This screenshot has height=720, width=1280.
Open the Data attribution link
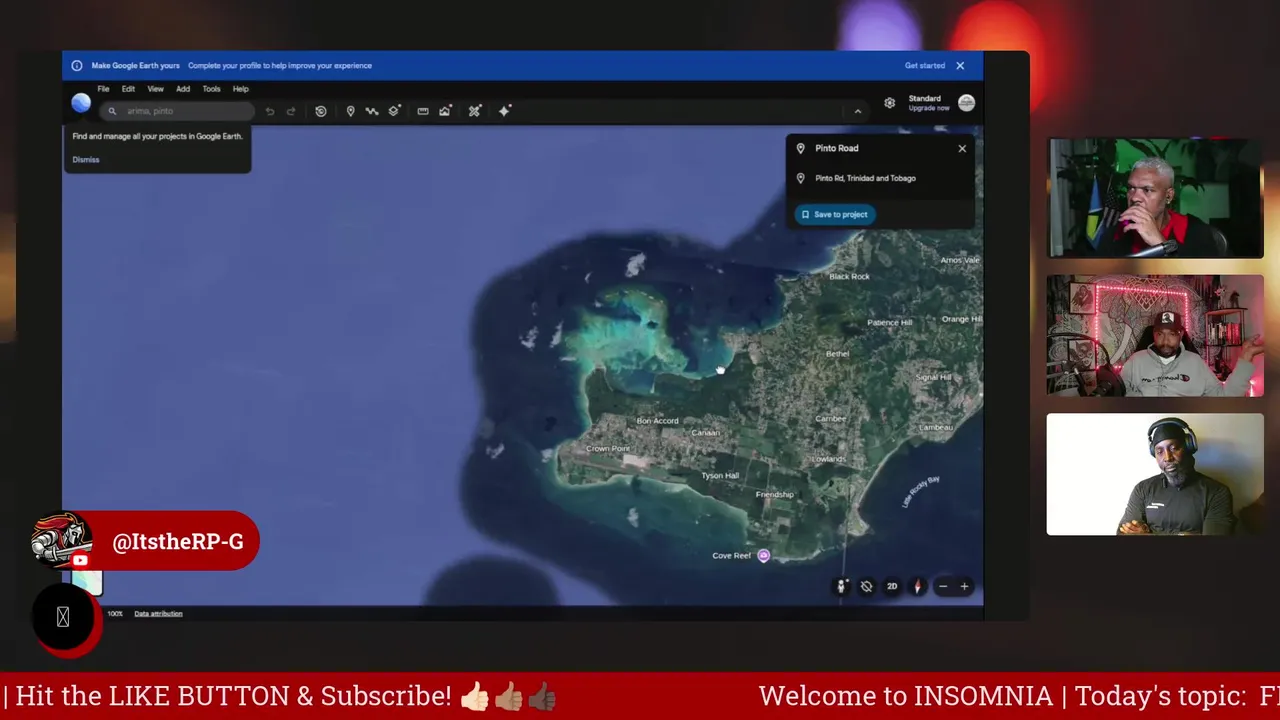pyautogui.click(x=158, y=614)
